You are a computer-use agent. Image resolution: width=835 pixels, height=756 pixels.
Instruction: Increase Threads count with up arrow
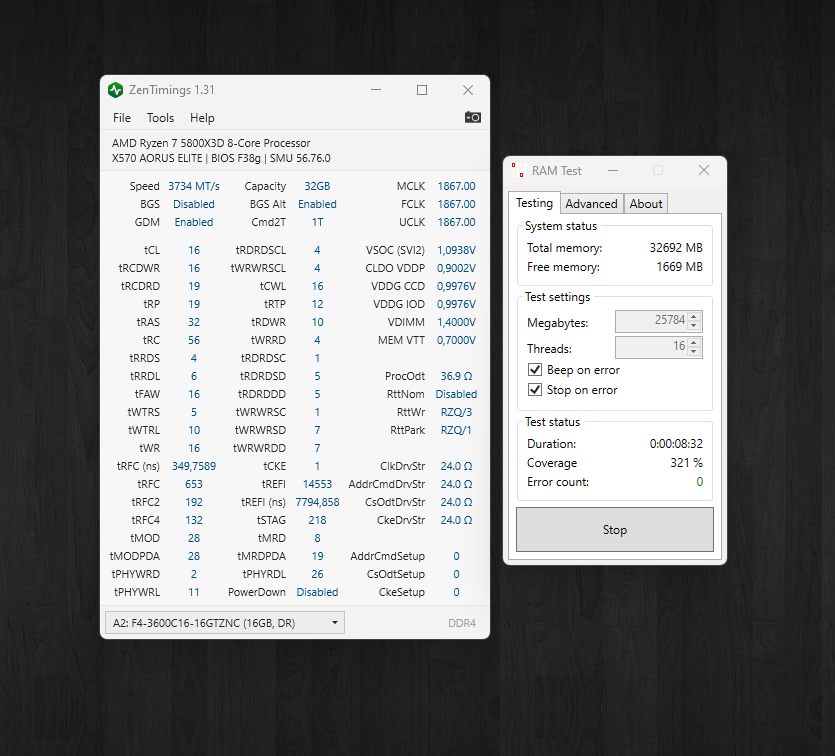(x=693, y=342)
